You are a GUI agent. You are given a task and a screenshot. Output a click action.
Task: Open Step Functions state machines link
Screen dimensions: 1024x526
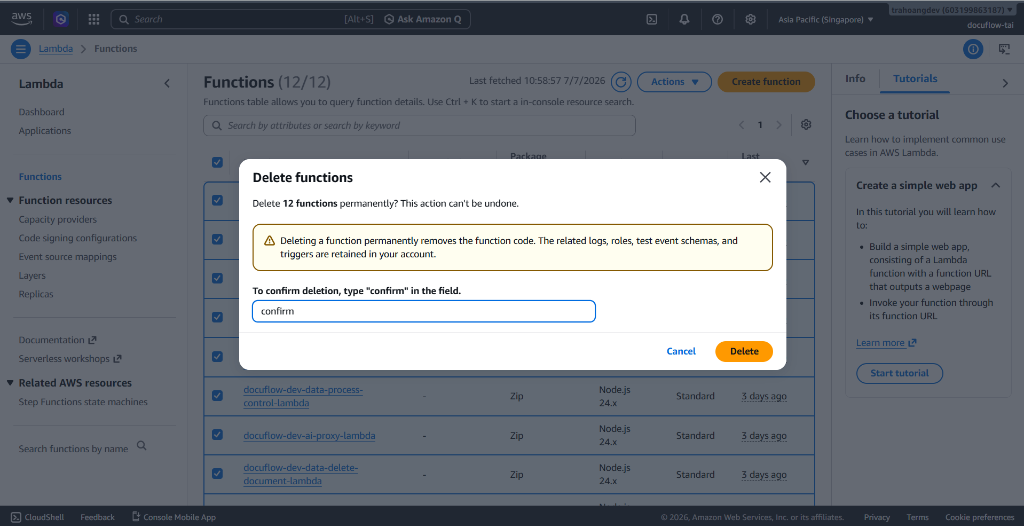(83, 402)
